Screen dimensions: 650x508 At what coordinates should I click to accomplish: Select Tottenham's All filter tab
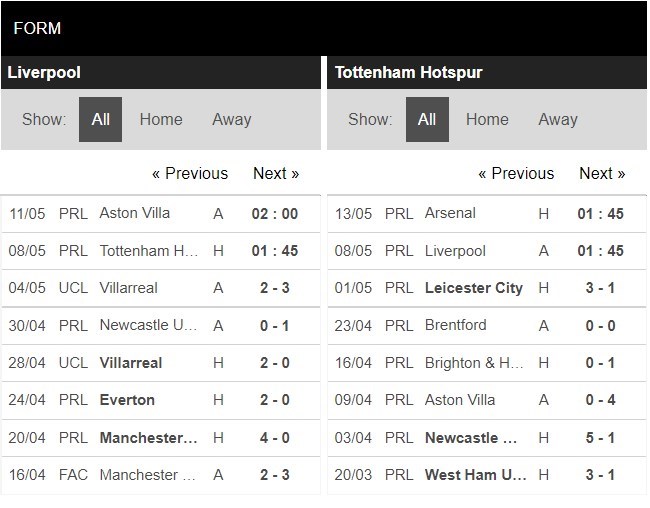pyautogui.click(x=427, y=119)
